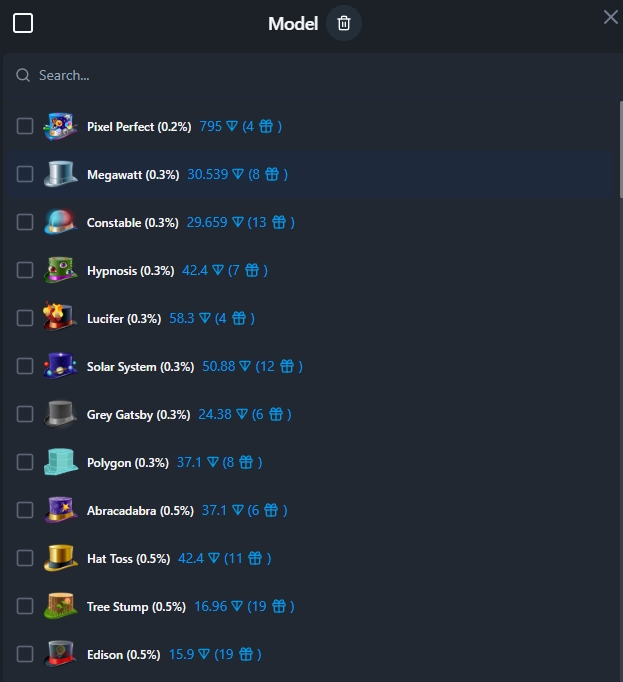623x682 pixels.
Task: Focus the Search input field
Action: point(312,75)
